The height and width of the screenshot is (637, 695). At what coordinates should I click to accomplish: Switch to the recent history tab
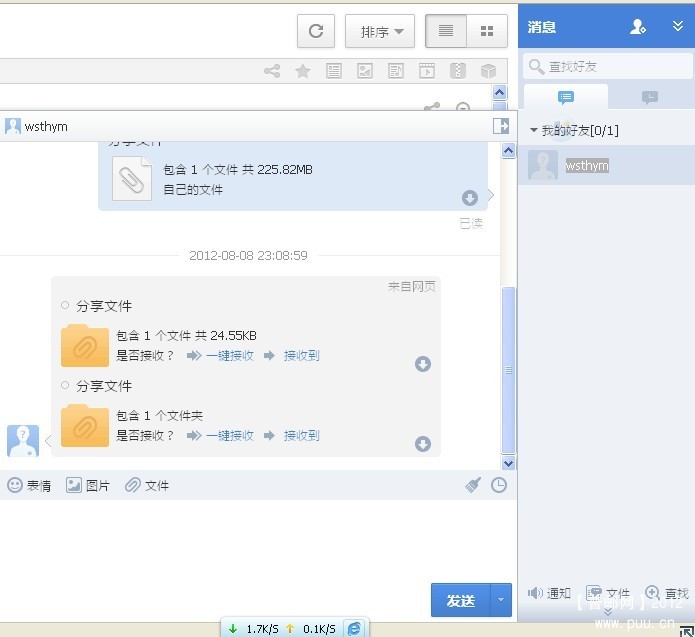tap(649, 97)
